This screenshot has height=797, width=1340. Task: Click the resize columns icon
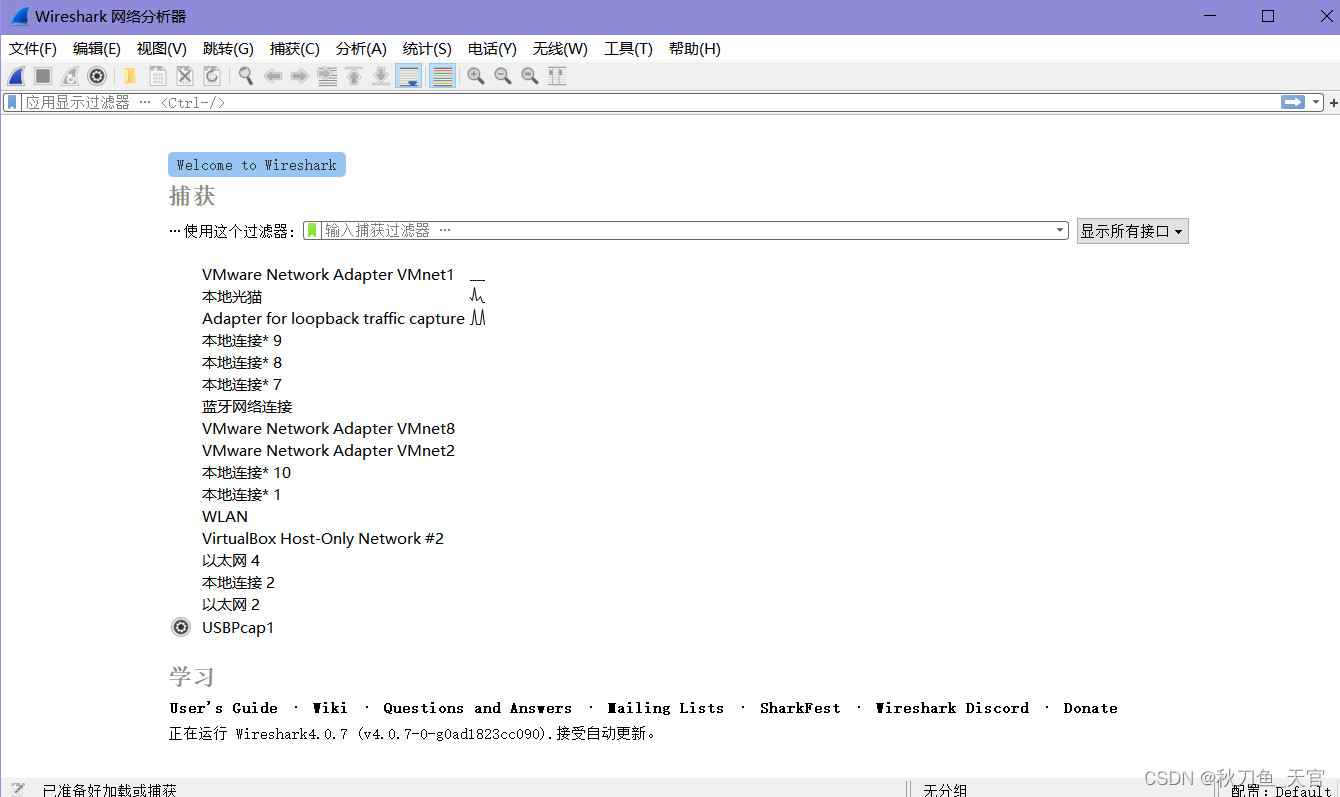pyautogui.click(x=557, y=76)
